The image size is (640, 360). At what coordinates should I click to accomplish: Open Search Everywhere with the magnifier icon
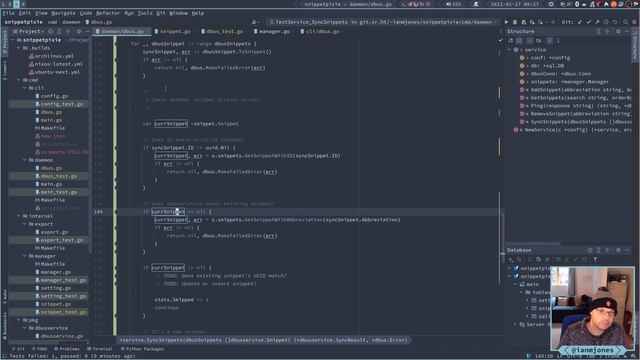[625, 22]
